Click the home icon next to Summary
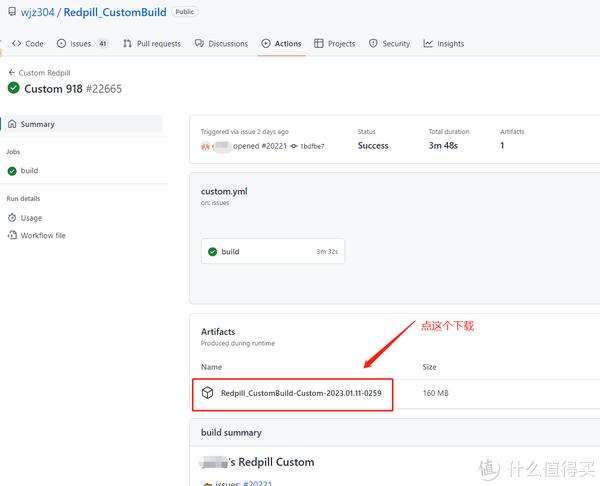 [12, 124]
